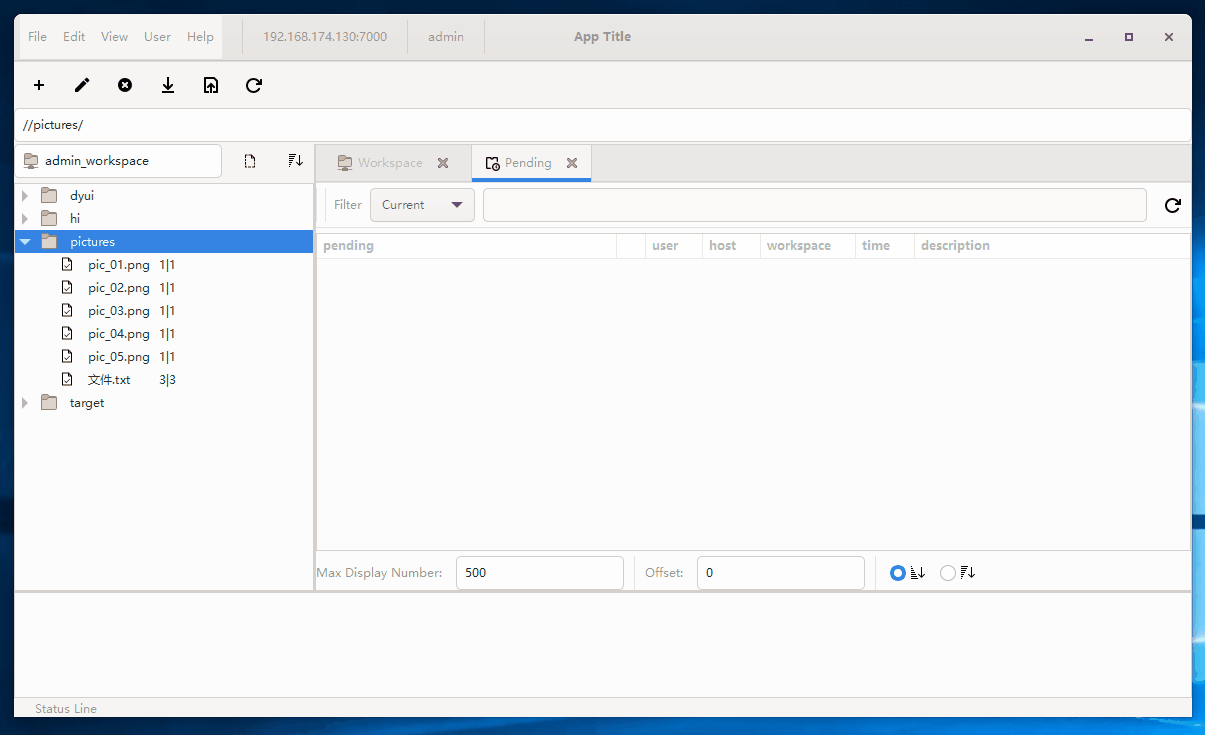1205x735 pixels.
Task: Click the upload file toolbar icon
Action: coord(211,85)
